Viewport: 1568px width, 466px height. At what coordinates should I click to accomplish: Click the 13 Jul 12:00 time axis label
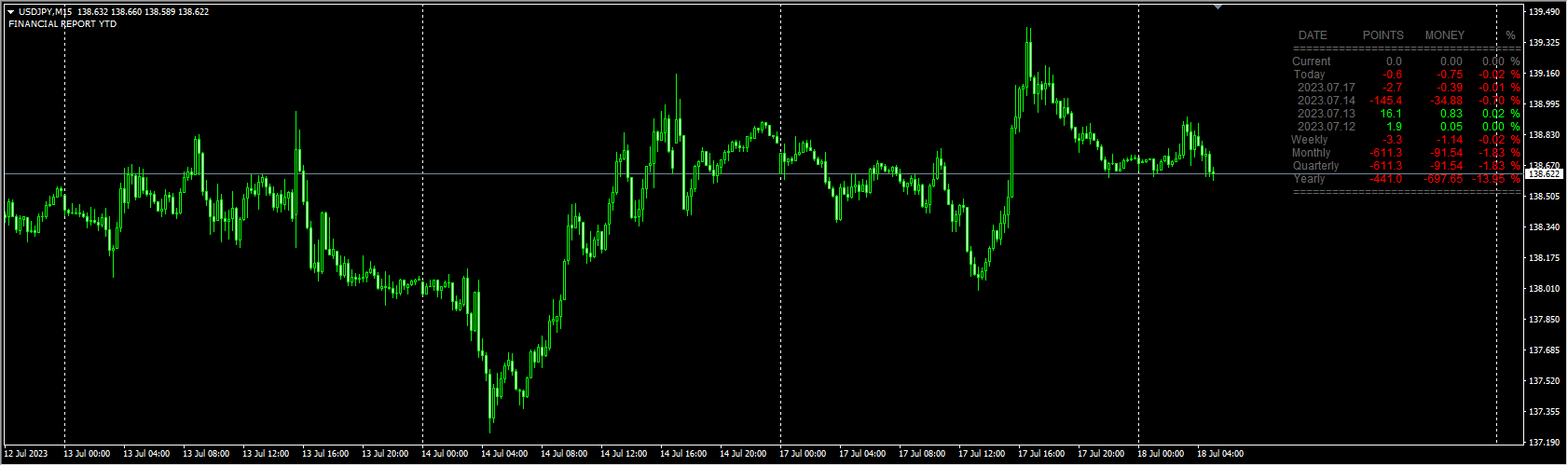coord(266,454)
